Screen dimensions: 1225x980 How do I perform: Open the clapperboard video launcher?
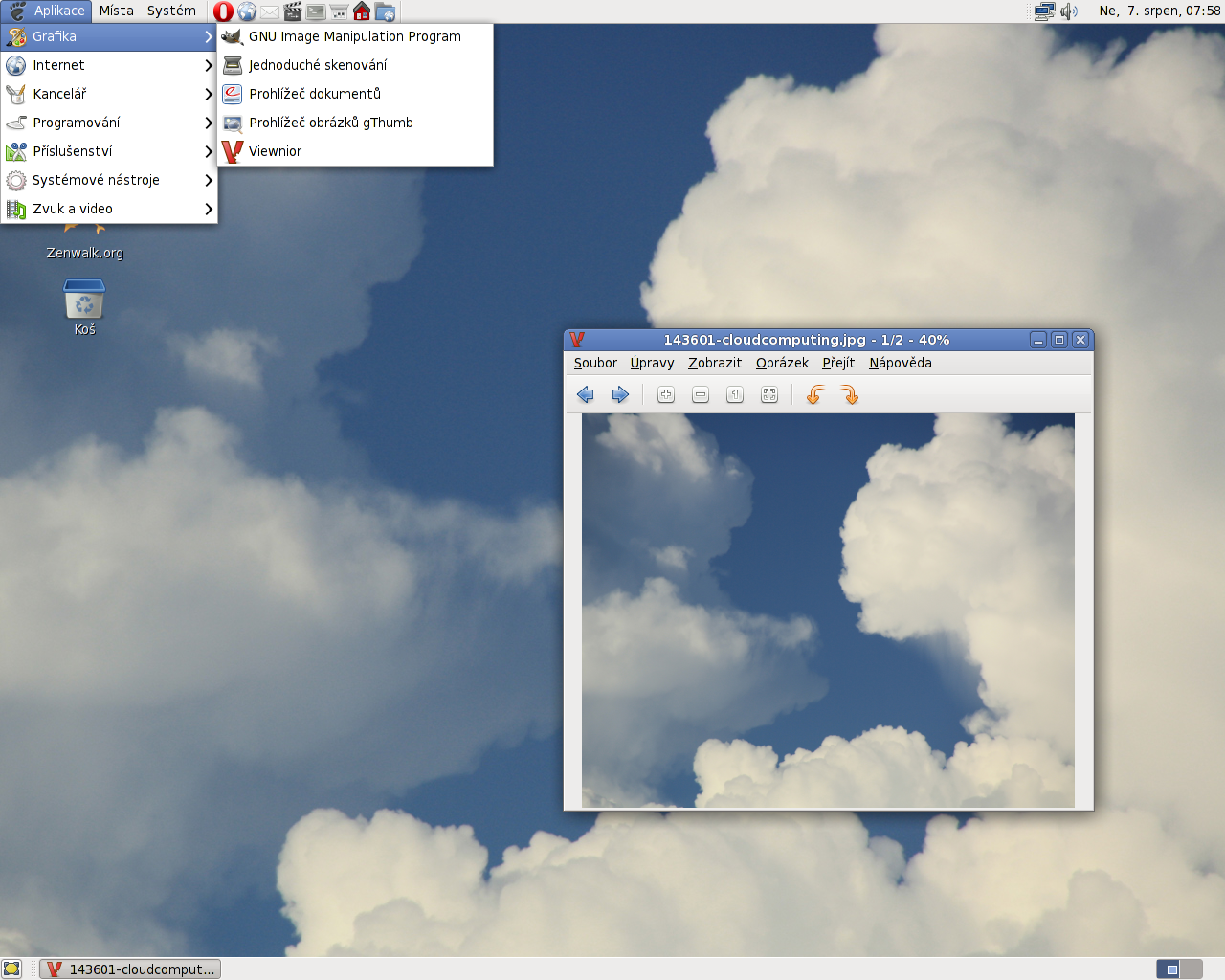tap(293, 11)
